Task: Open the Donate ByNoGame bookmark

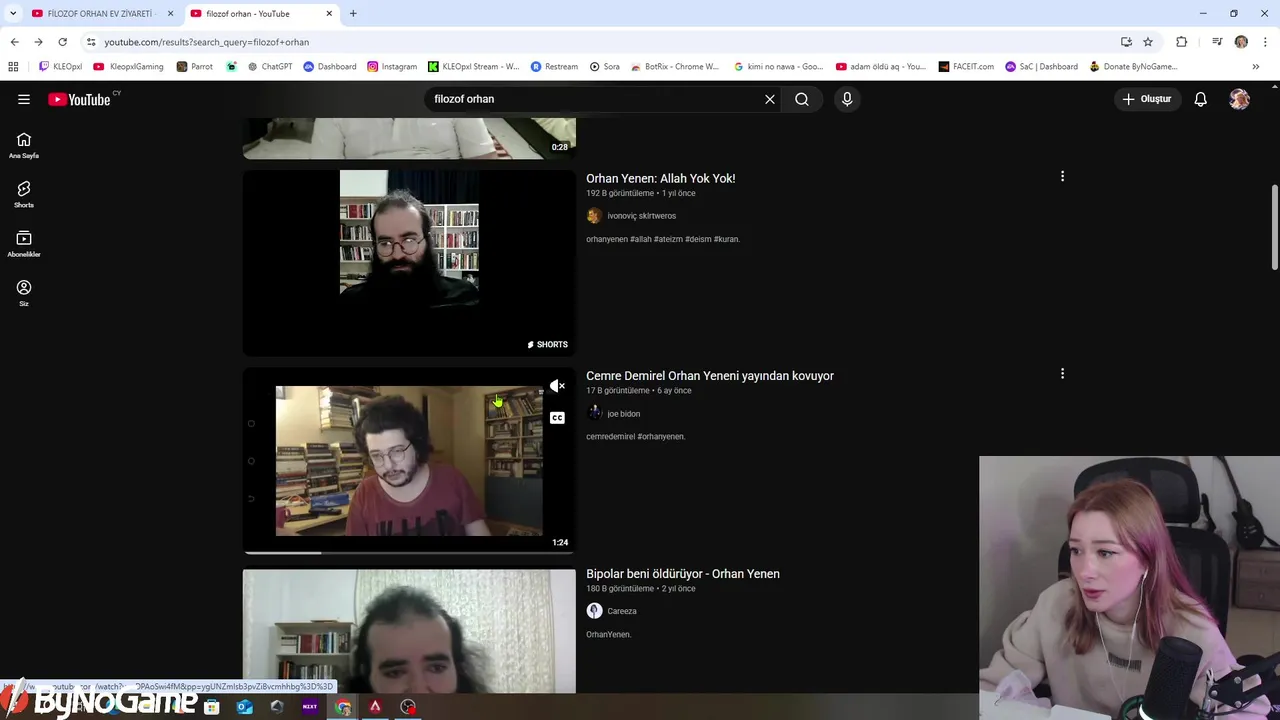Action: 1133,67
